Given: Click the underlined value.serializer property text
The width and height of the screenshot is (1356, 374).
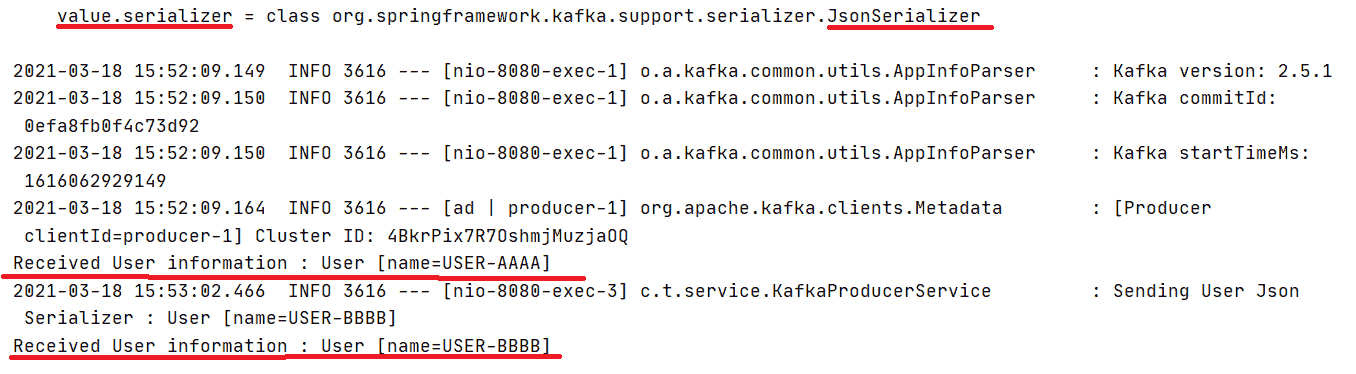Looking at the screenshot, I should [145, 16].
